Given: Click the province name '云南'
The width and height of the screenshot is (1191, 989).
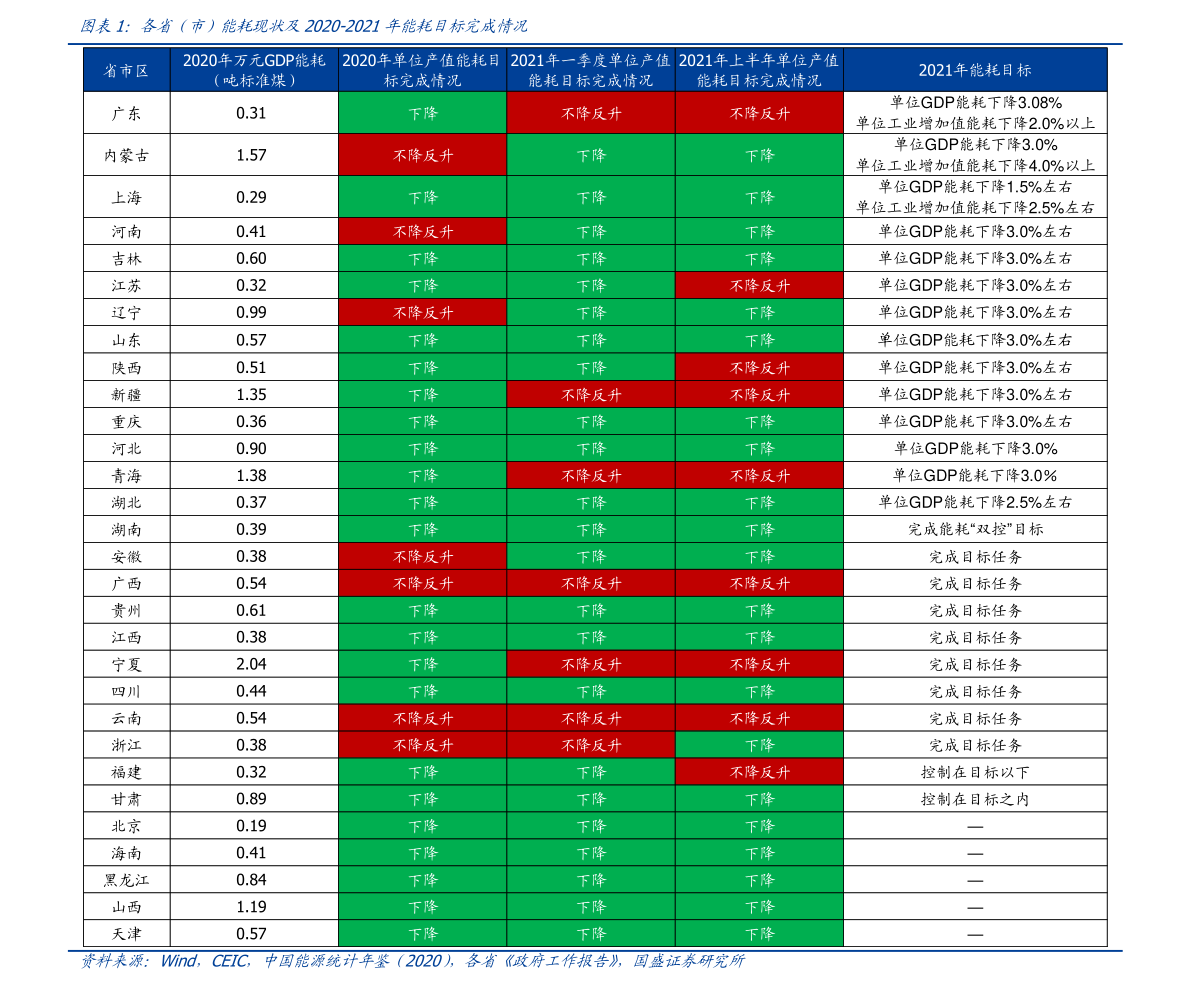Looking at the screenshot, I should (x=126, y=719).
